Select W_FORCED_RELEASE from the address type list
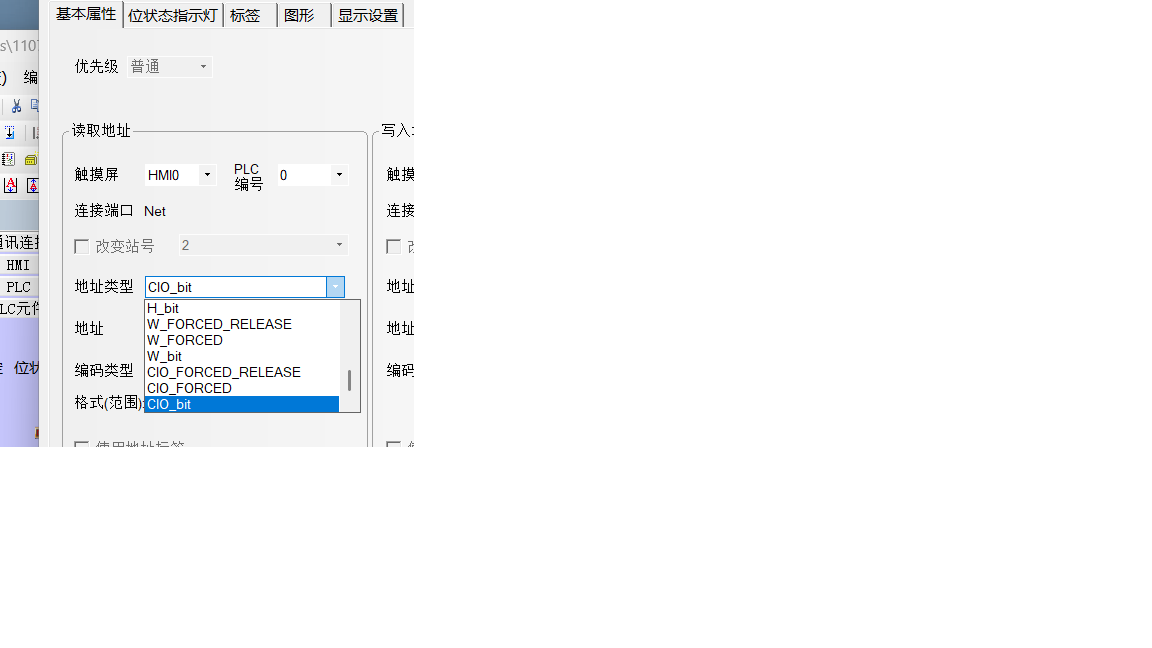 220,324
